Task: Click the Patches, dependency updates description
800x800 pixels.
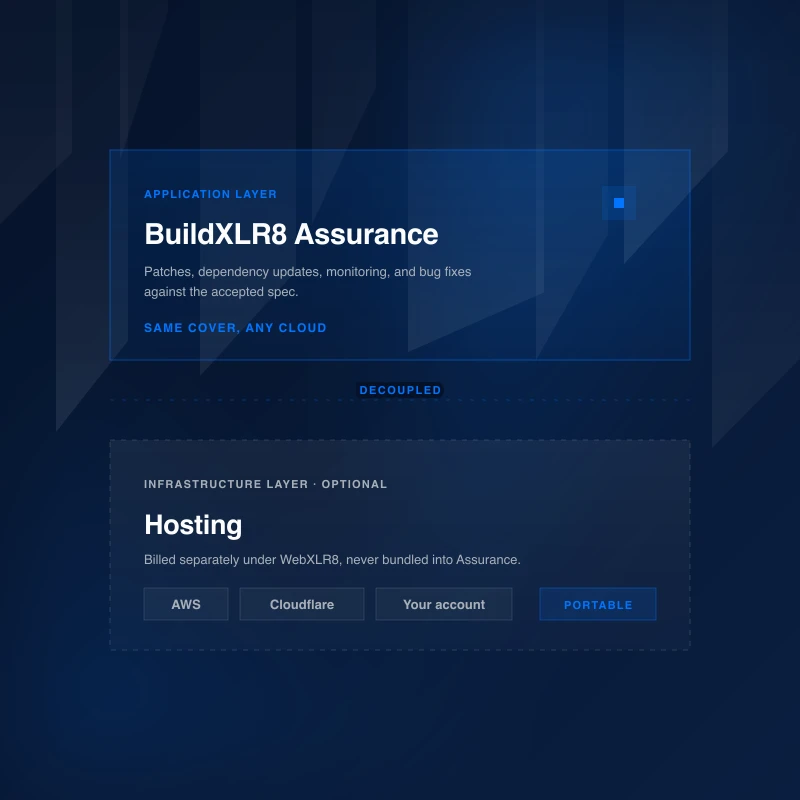Action: click(308, 282)
